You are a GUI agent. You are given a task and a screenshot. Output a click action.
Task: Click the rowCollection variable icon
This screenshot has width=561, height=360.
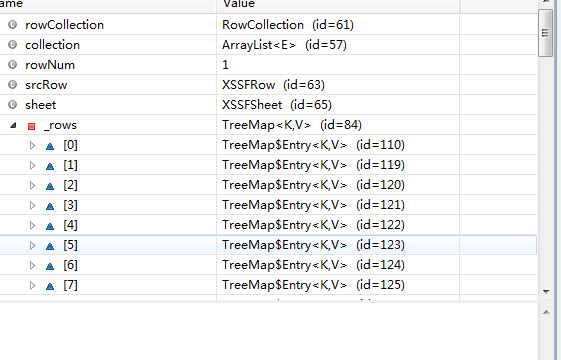[13, 25]
